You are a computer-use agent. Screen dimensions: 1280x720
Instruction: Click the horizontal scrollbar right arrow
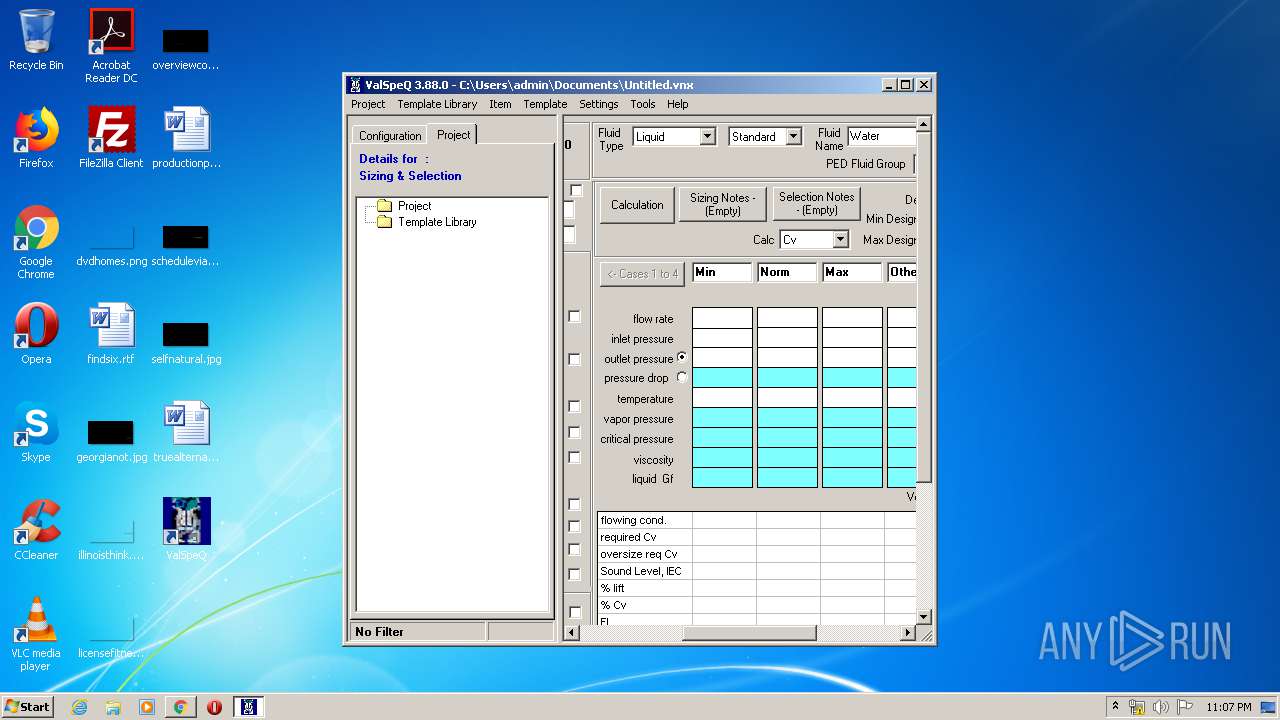pyautogui.click(x=908, y=633)
